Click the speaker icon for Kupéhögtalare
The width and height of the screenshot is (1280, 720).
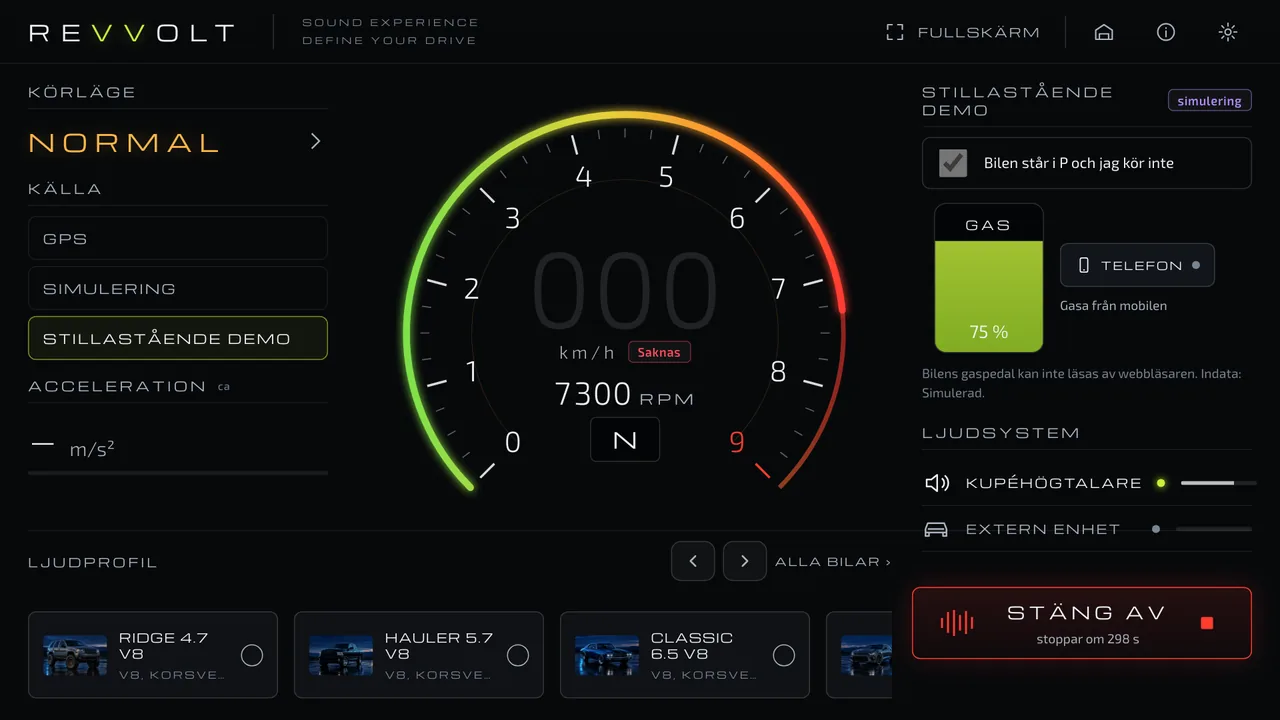coord(937,483)
